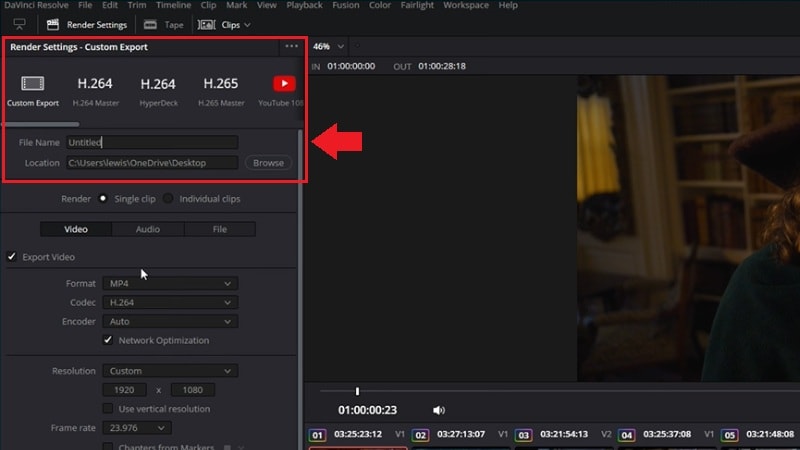The height and width of the screenshot is (450, 800).
Task: Toggle the Network Optimization checkbox
Action: [x=108, y=340]
